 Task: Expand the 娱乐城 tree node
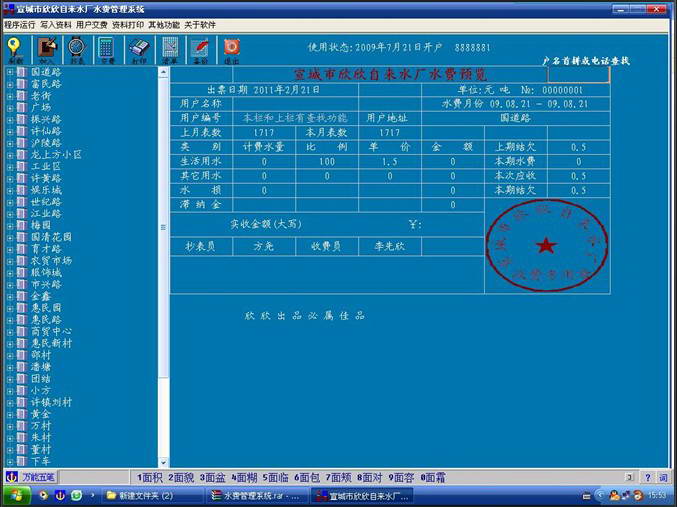(9, 190)
